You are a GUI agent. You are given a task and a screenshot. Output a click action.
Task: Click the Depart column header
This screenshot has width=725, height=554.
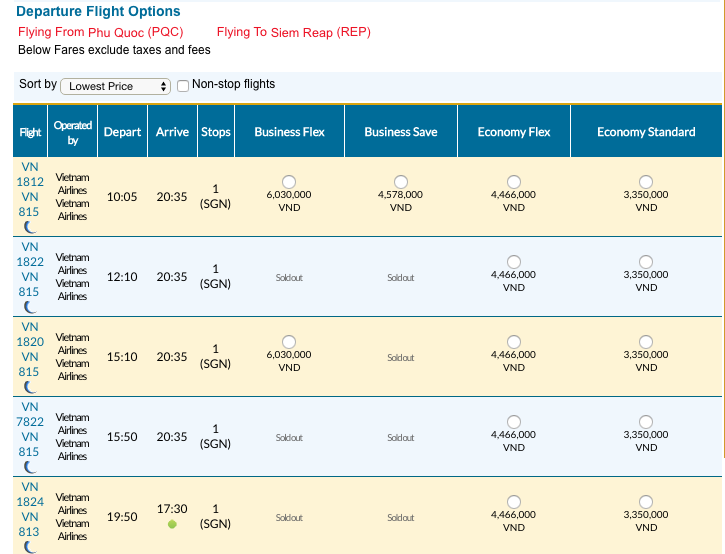123,132
